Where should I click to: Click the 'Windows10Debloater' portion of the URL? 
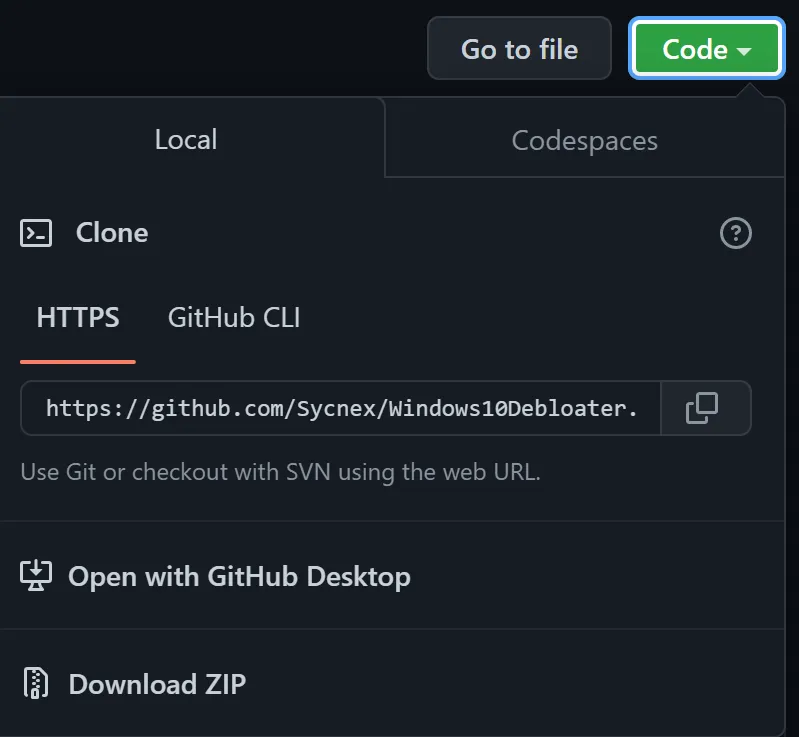pyautogui.click(x=508, y=408)
